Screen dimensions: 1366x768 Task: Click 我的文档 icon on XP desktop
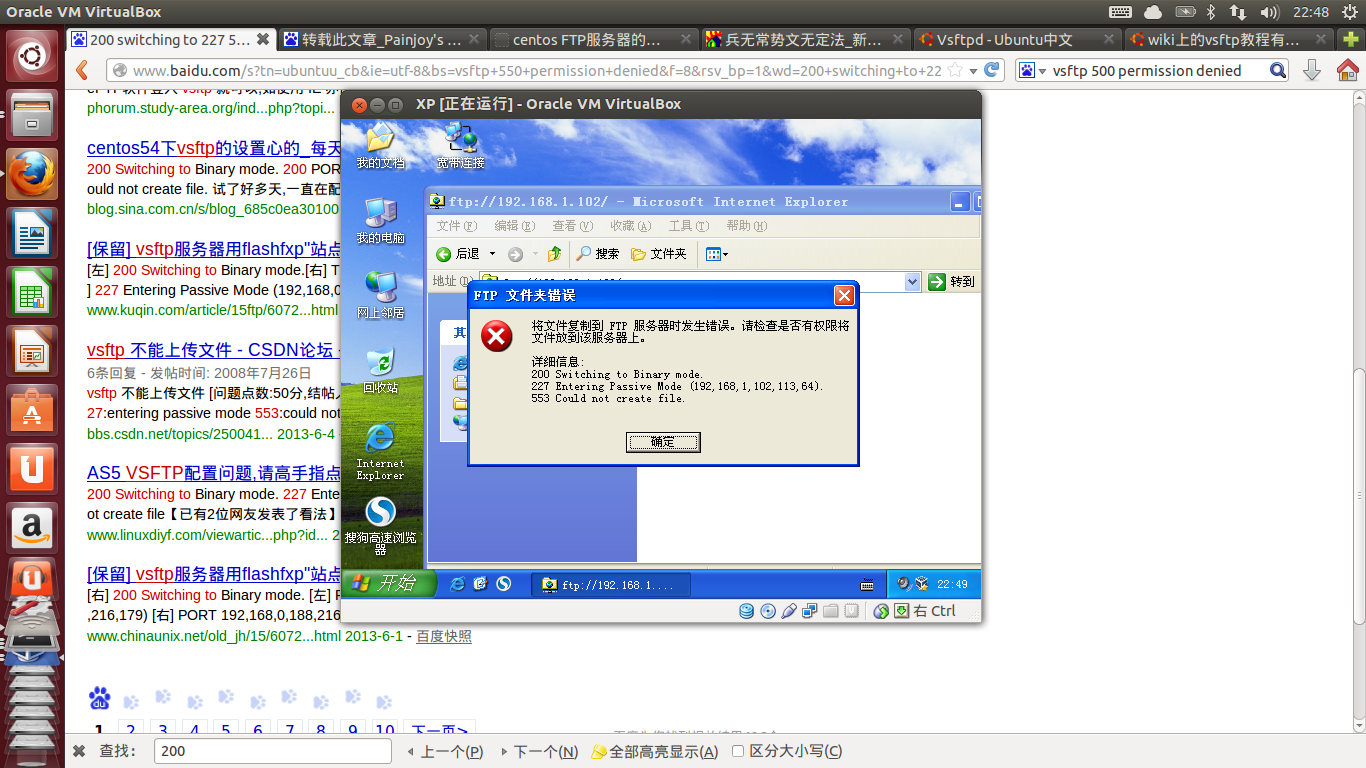380,146
